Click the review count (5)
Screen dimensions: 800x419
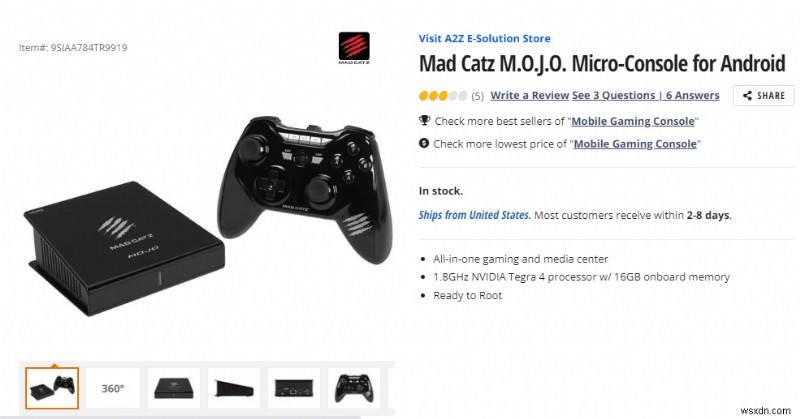tap(477, 96)
